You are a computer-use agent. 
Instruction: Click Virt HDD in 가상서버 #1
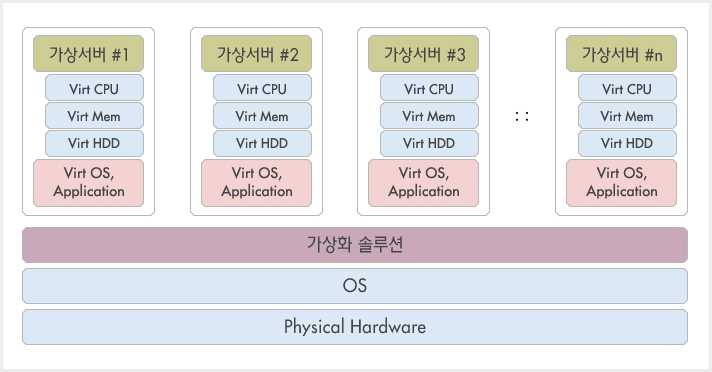(94, 144)
